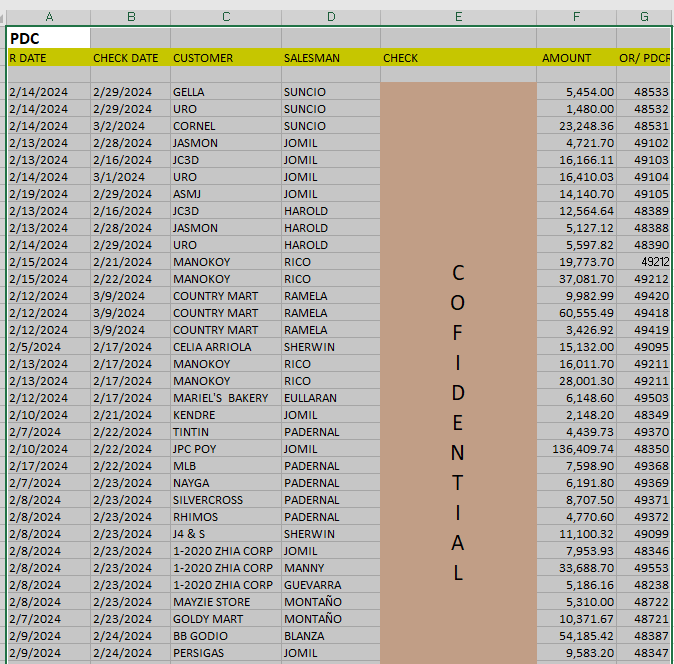This screenshot has height=664, width=674.
Task: Select column C header
Action: [x=225, y=17]
